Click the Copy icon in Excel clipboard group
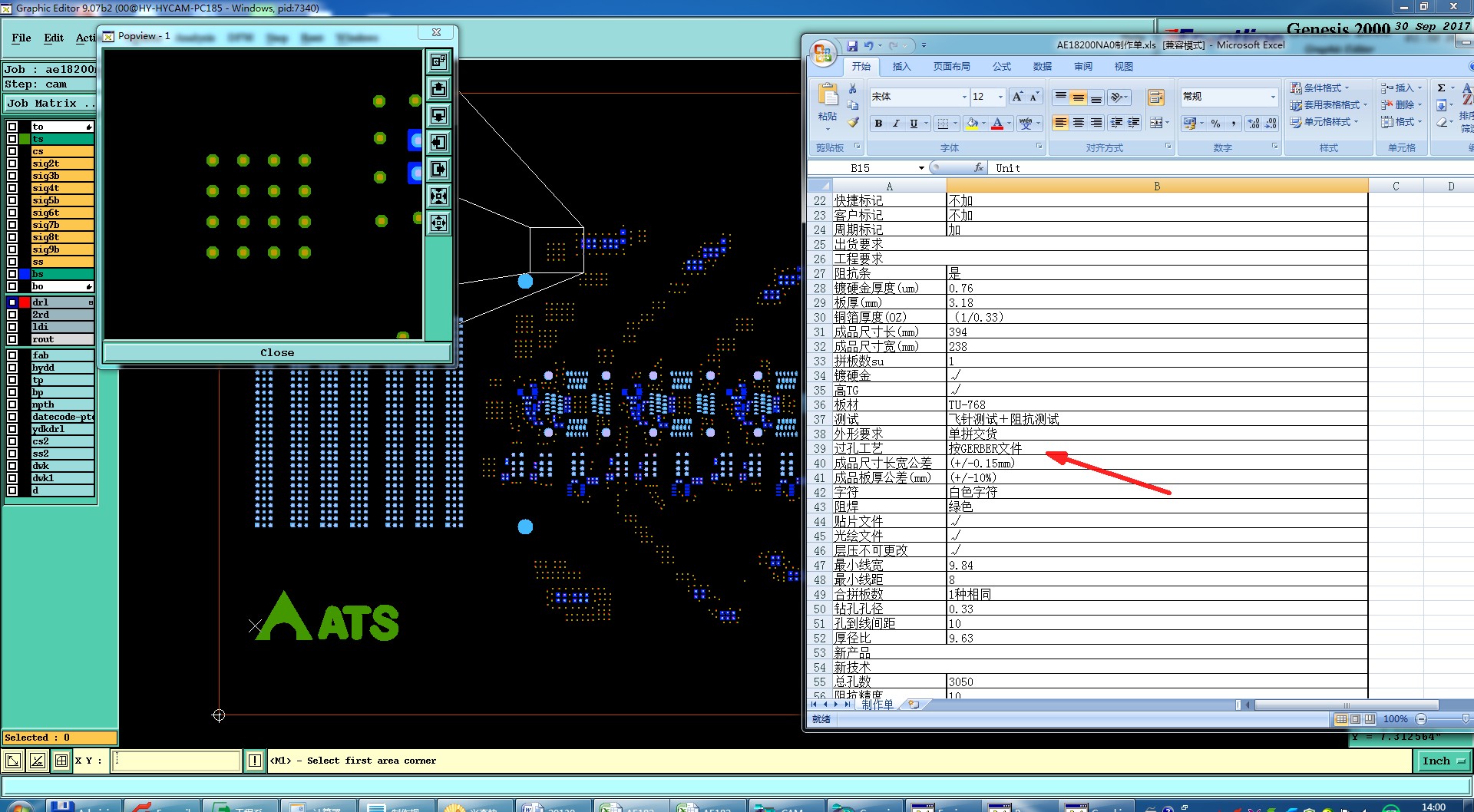Image resolution: width=1474 pixels, height=812 pixels. click(852, 105)
